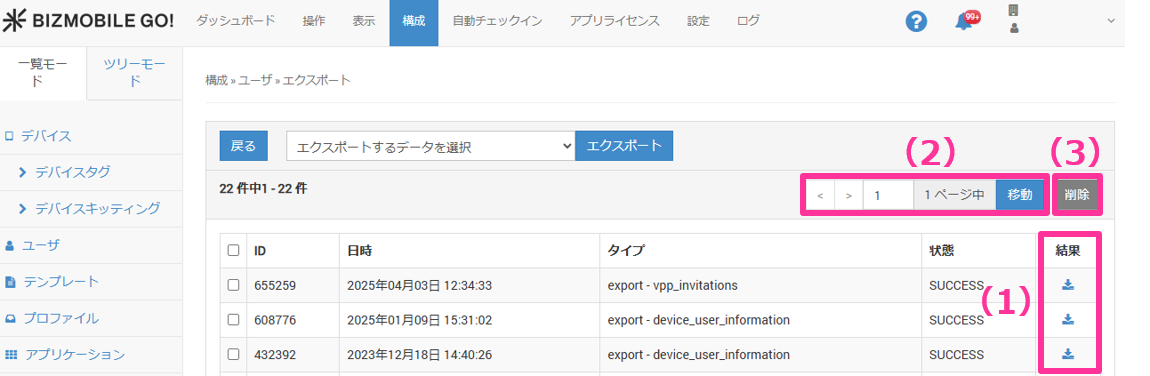Check the row checkbox for ID 655259
The height and width of the screenshot is (376, 1150).
coord(233,285)
